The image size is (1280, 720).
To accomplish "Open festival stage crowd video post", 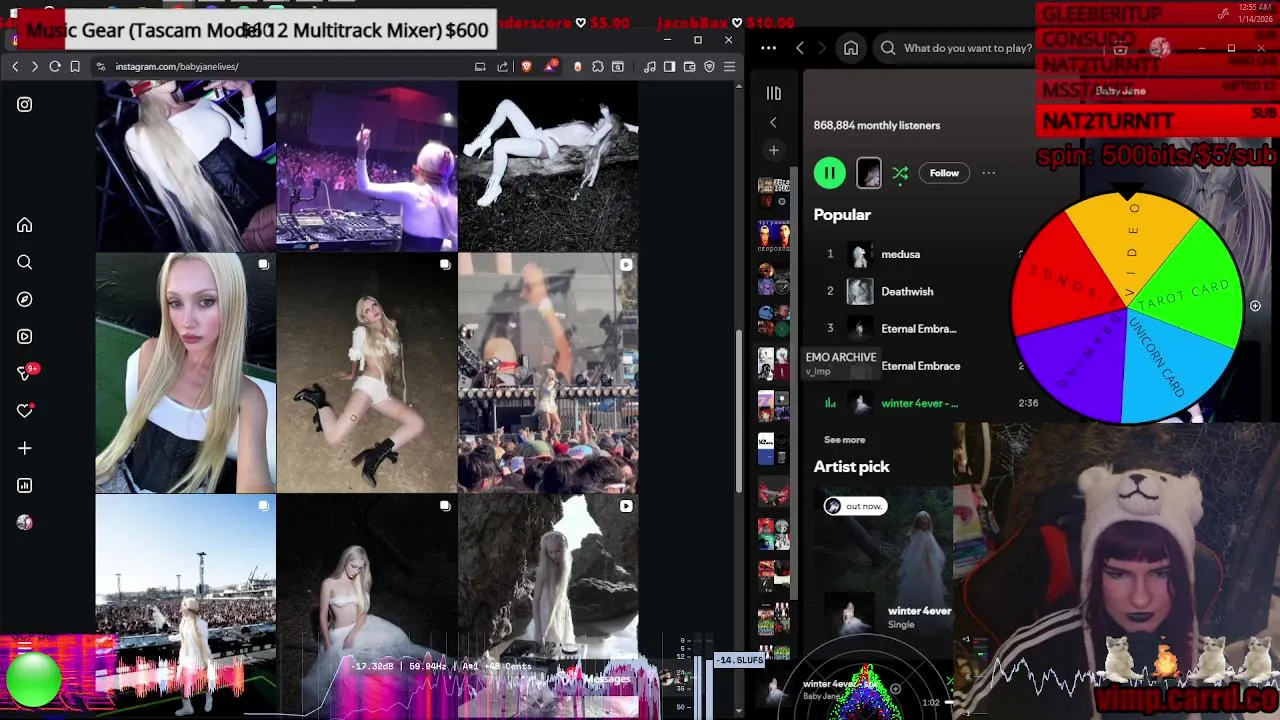I will coord(548,373).
